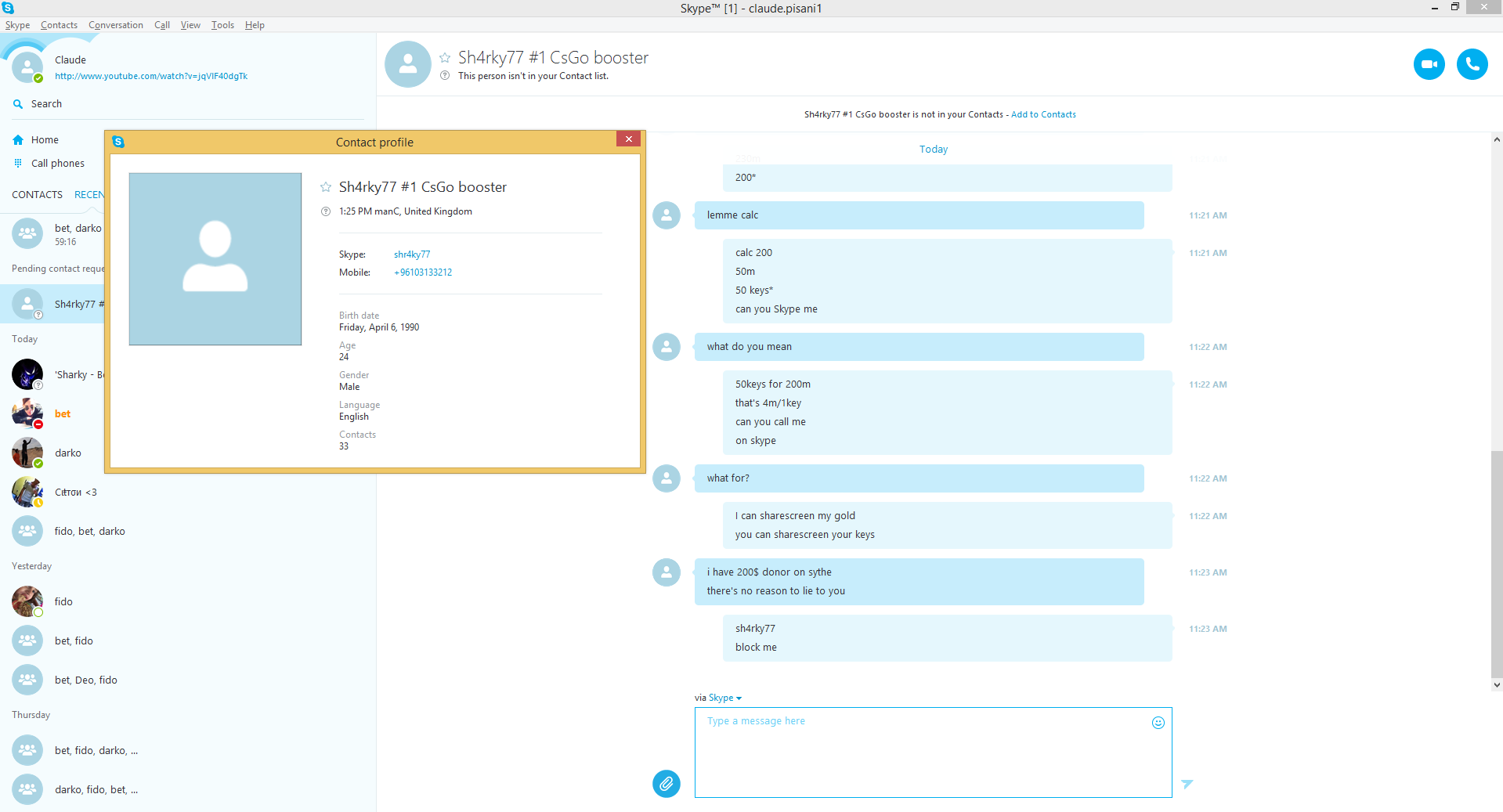The height and width of the screenshot is (812, 1503).
Task: Click Claude's own profile avatar
Action: [x=27, y=67]
